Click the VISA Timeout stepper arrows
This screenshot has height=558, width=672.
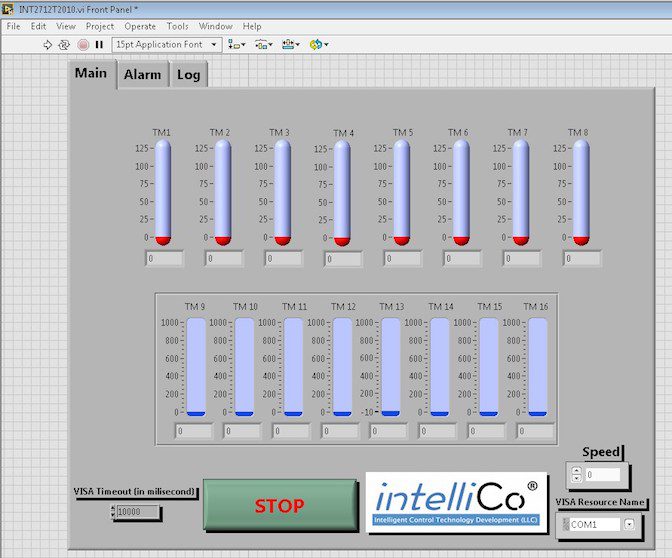(111, 512)
